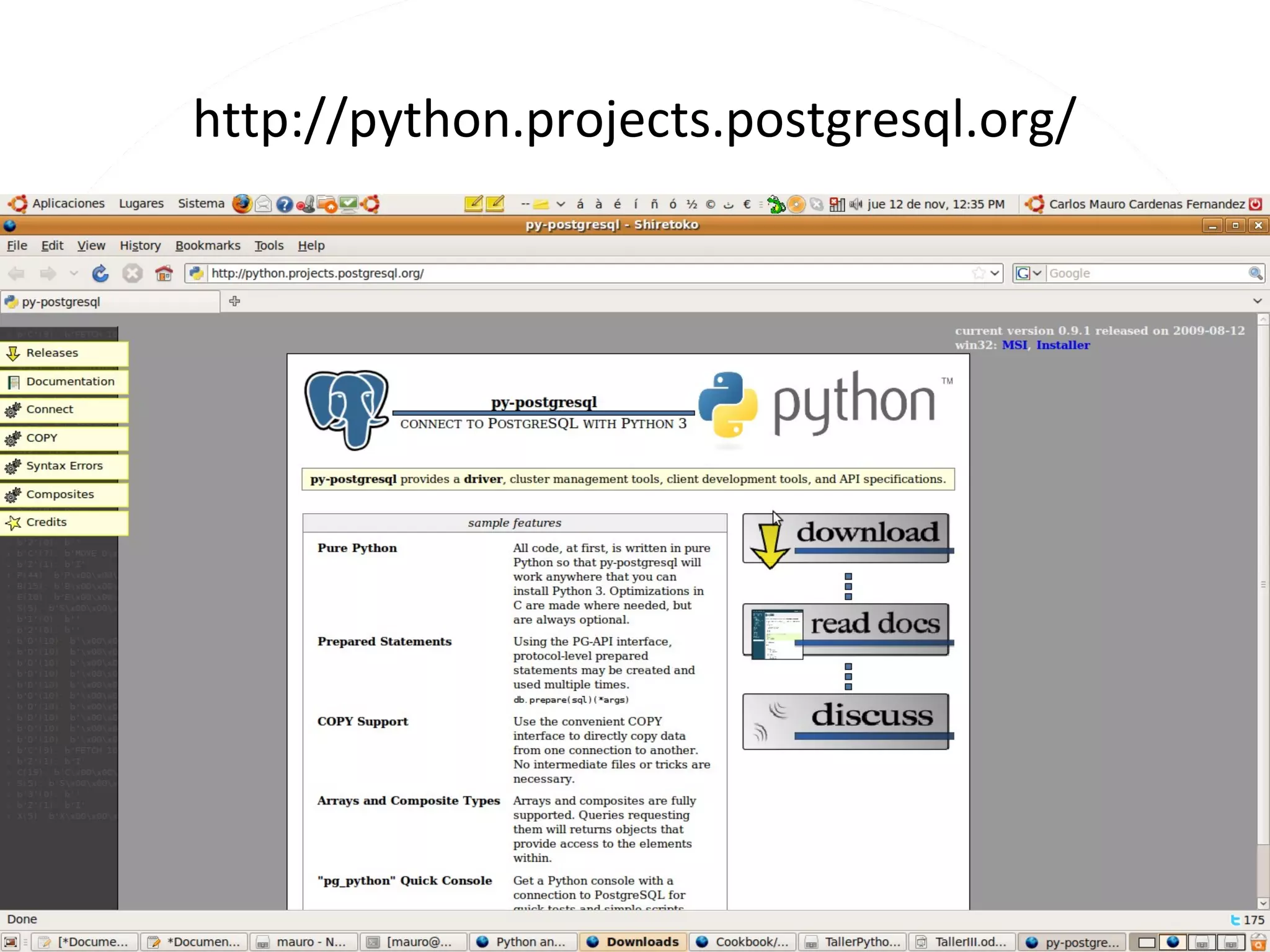Select the py-postgresql tab
This screenshot has height=952, width=1270.
[110, 302]
